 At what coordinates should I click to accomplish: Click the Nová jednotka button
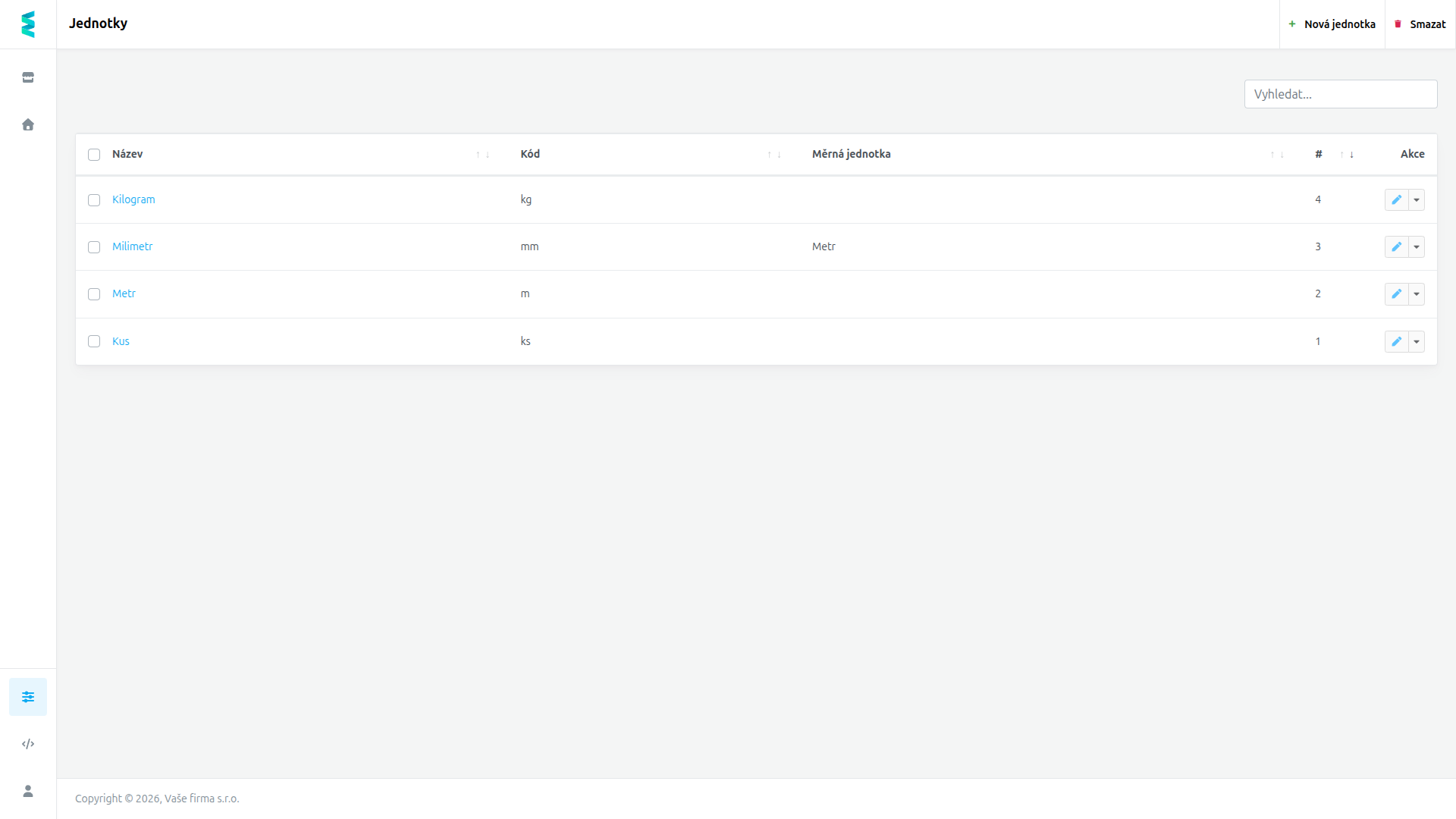coord(1332,24)
